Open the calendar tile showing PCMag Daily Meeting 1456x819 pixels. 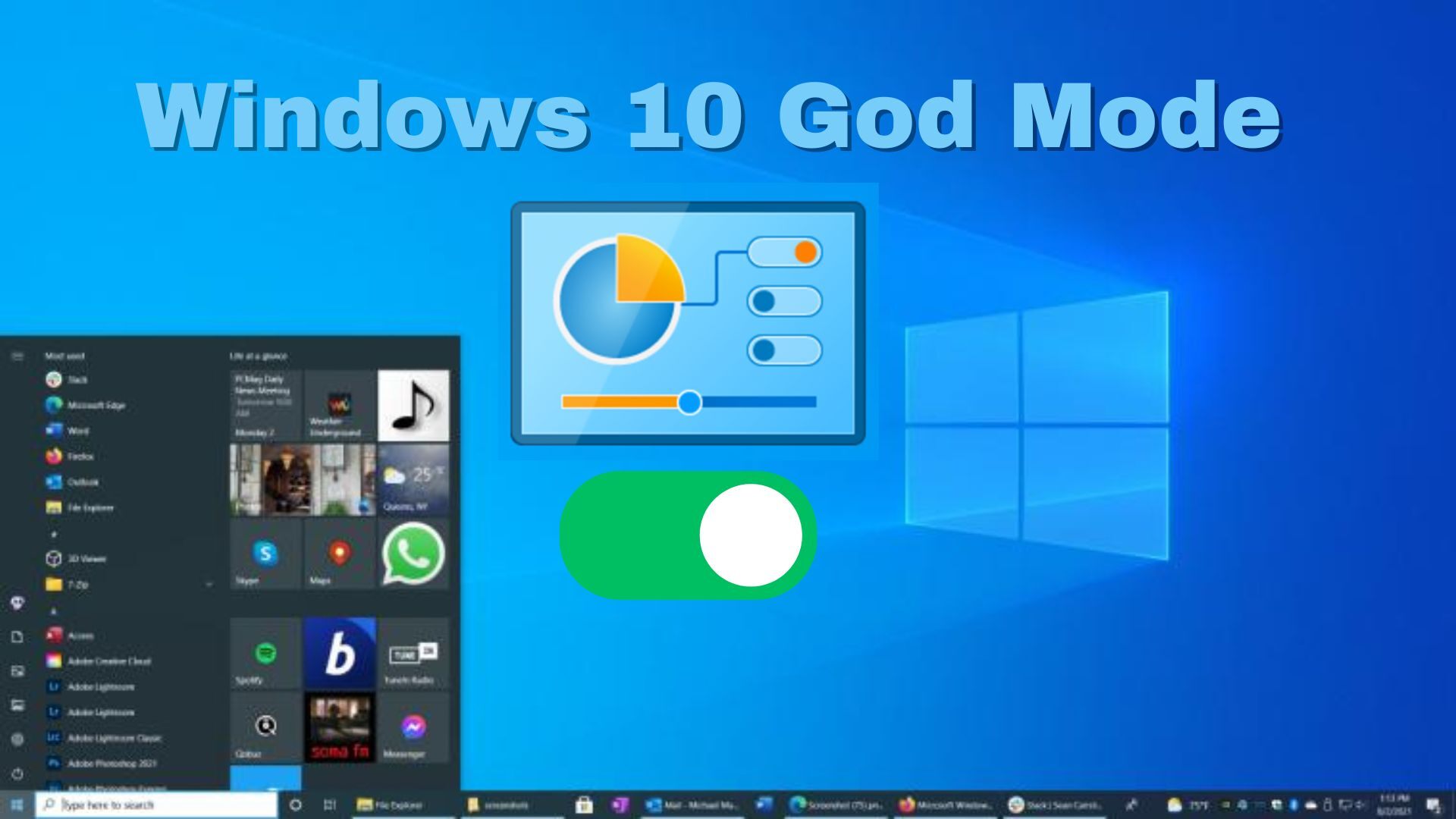tap(265, 405)
